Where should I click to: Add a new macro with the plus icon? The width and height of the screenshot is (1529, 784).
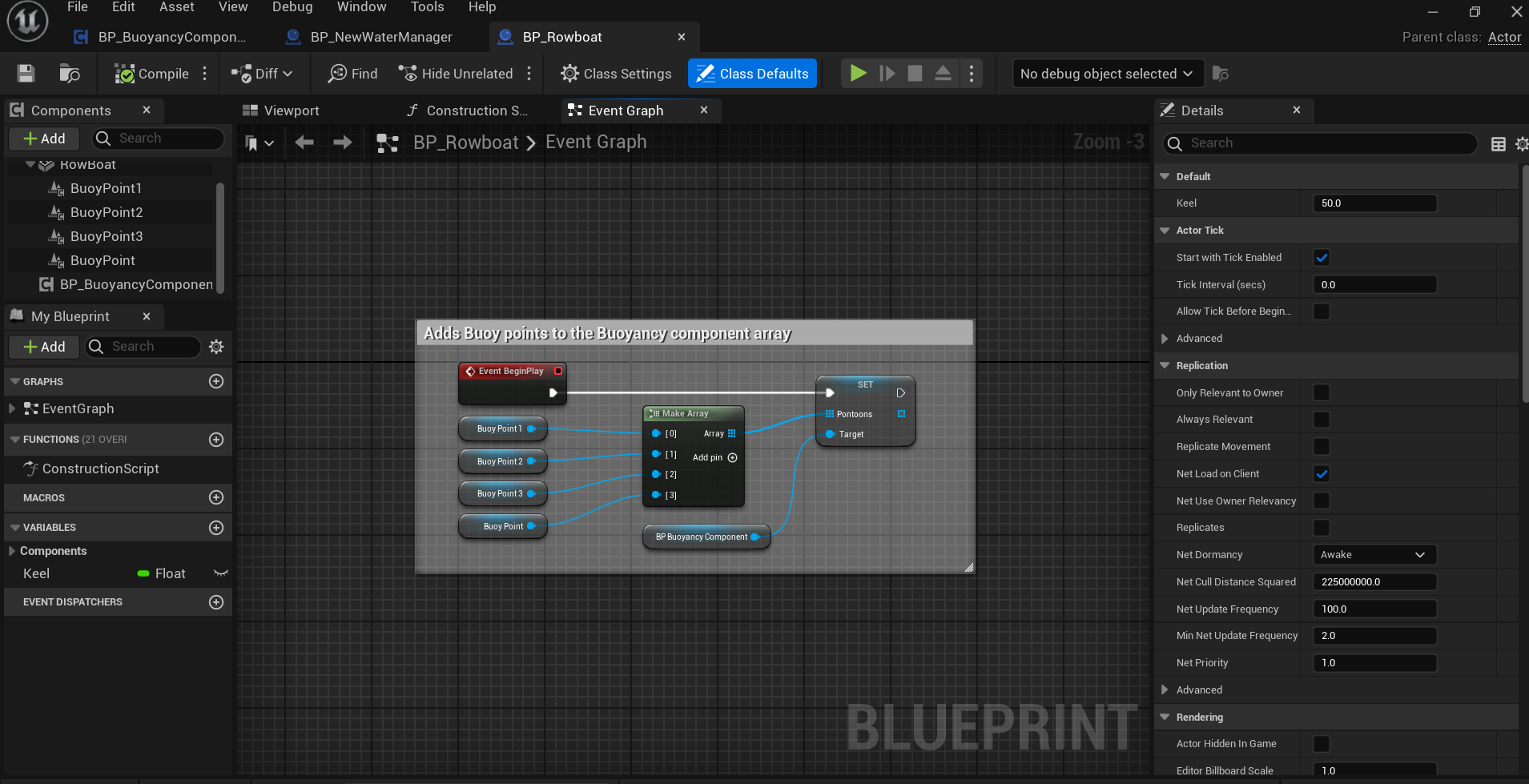[x=216, y=497]
